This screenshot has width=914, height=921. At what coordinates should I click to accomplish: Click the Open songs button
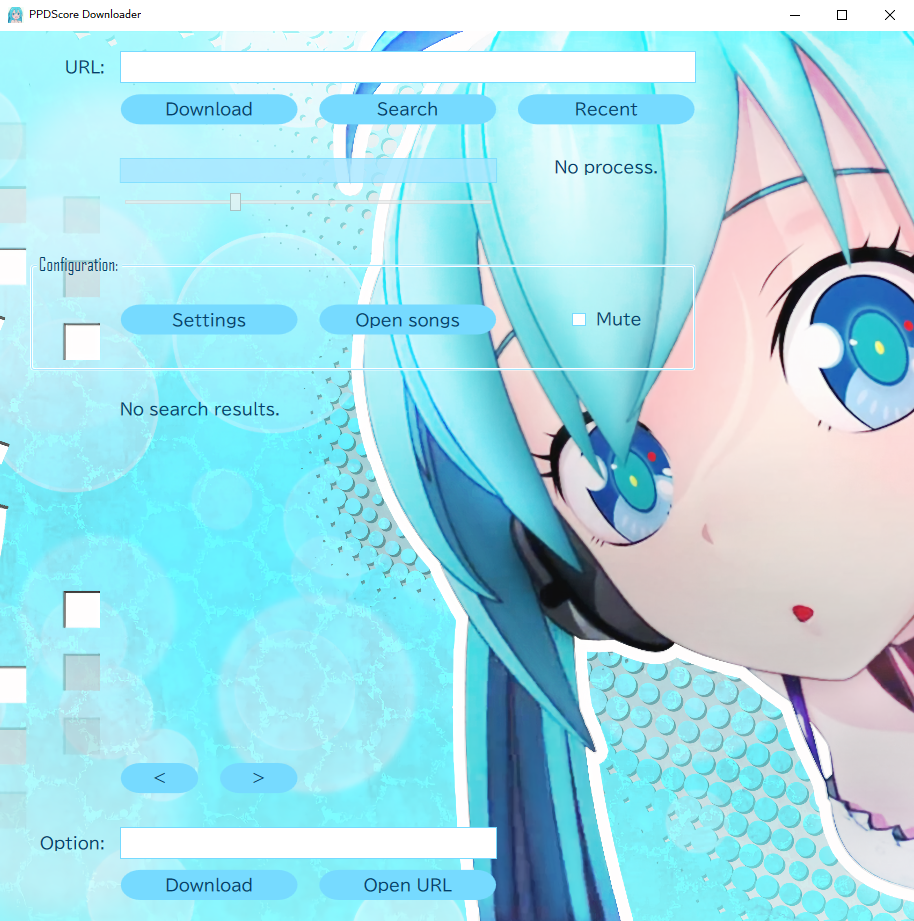[x=407, y=320]
